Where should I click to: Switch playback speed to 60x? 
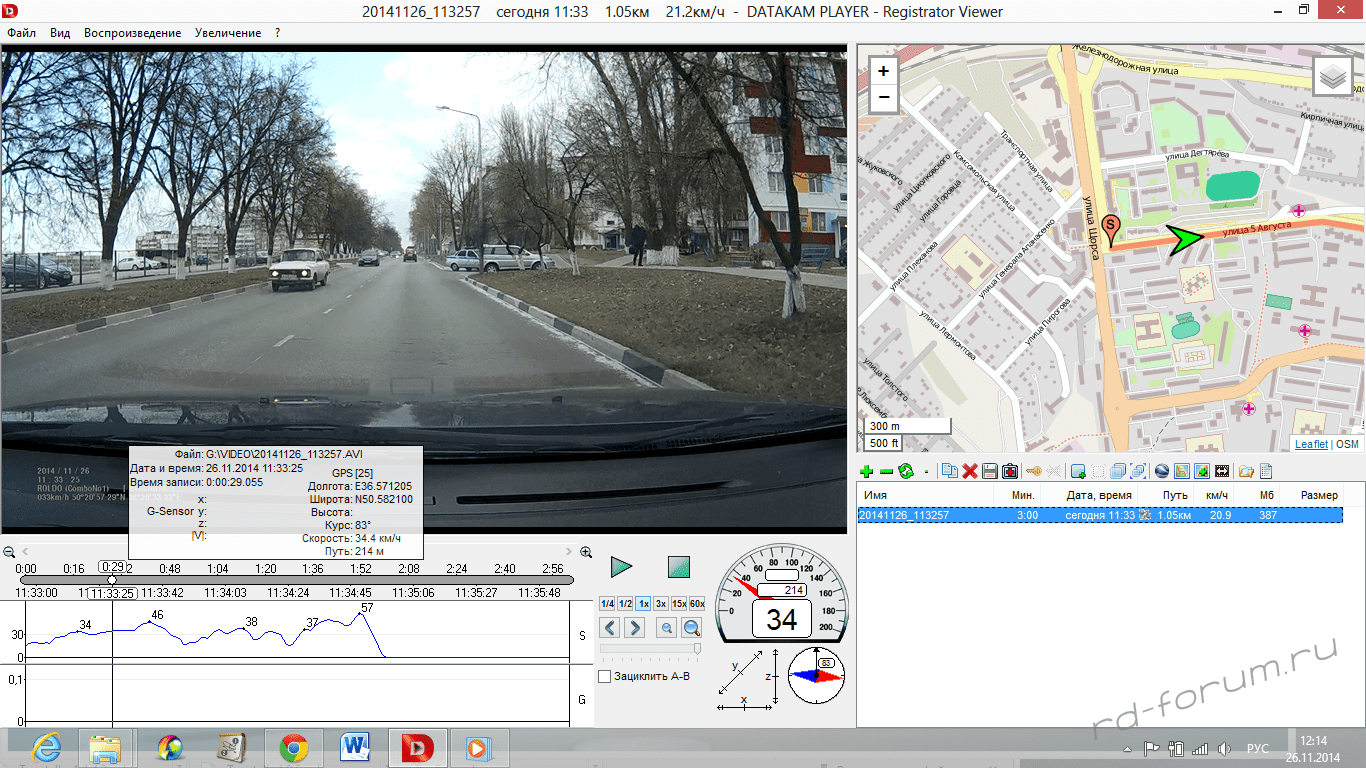[x=697, y=604]
